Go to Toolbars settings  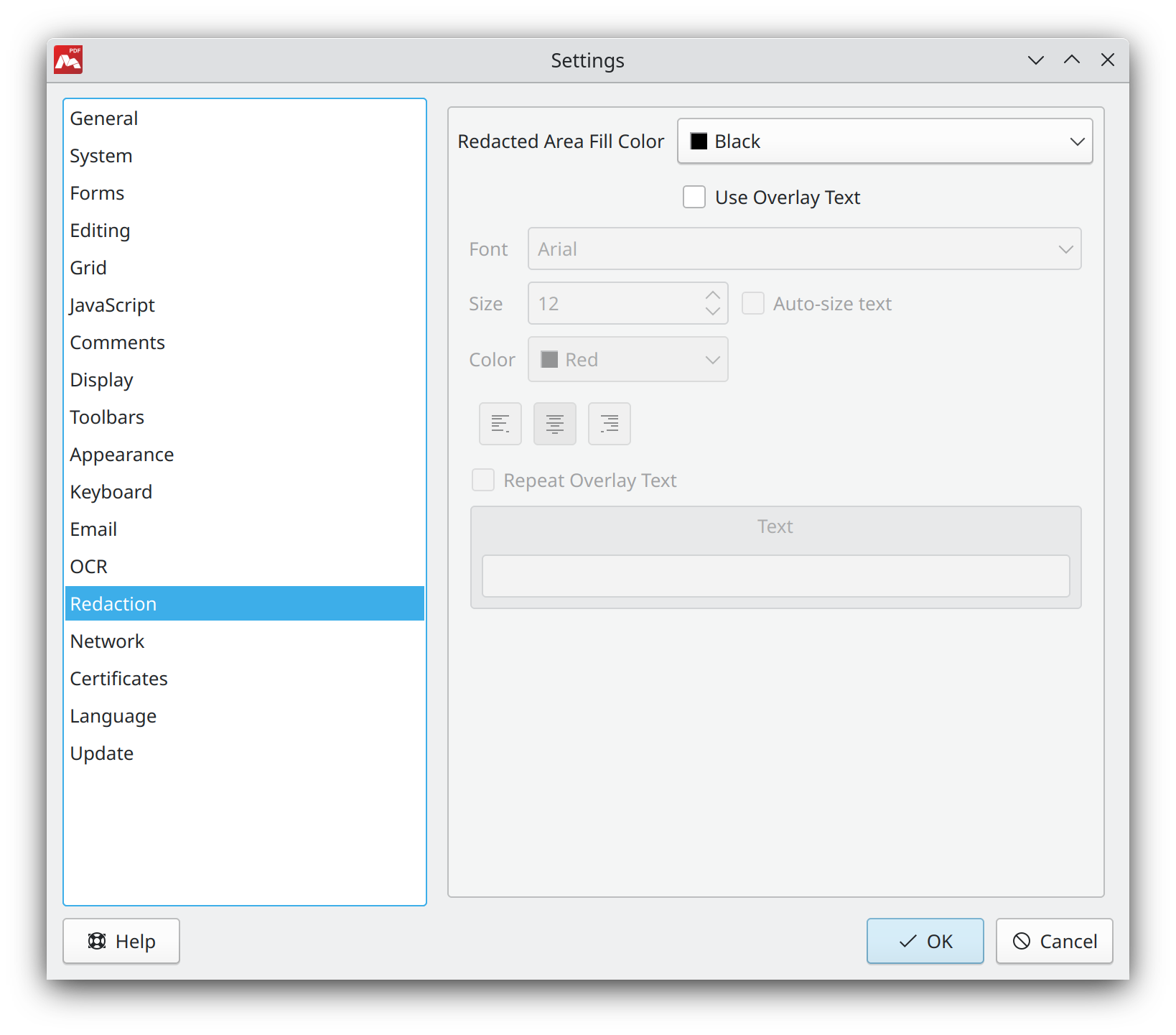pos(245,417)
